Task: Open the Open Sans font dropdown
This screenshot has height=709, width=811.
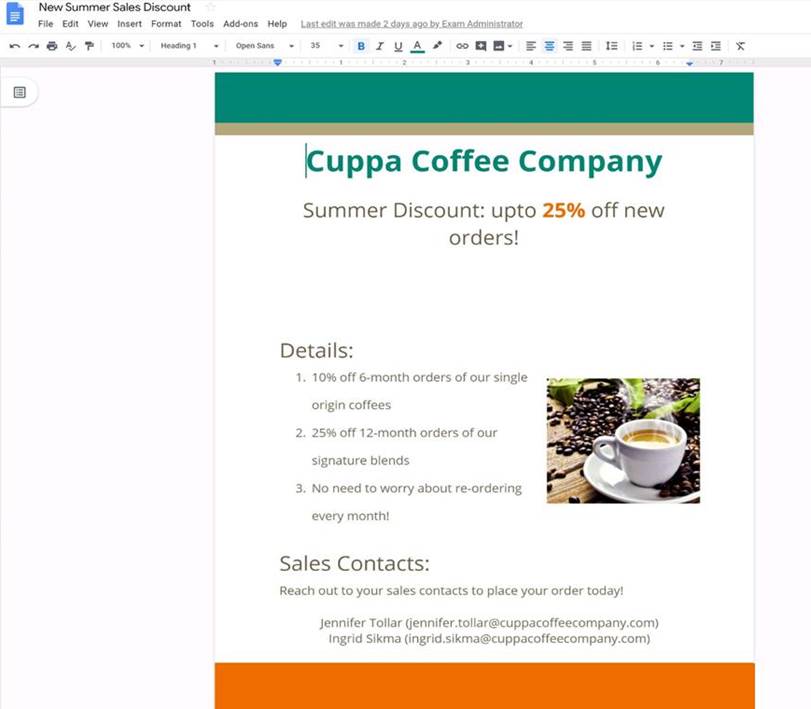Action: click(264, 46)
